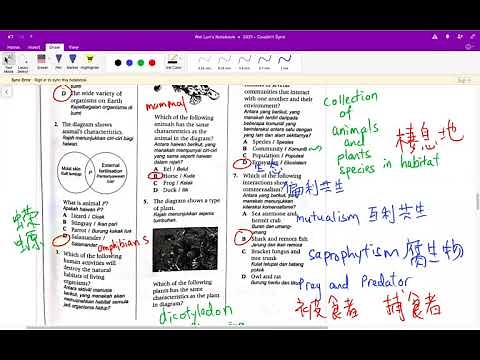Open the Home ribbon tab
The image size is (480, 360).
click(x=13, y=47)
